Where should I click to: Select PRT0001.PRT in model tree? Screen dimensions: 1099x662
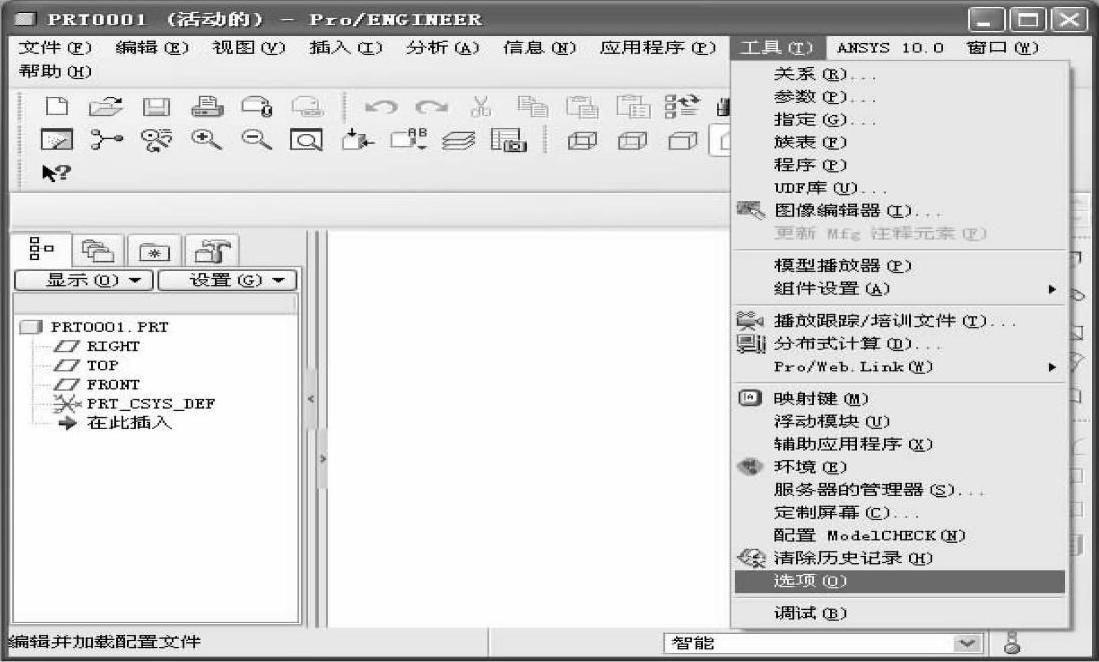coord(109,326)
